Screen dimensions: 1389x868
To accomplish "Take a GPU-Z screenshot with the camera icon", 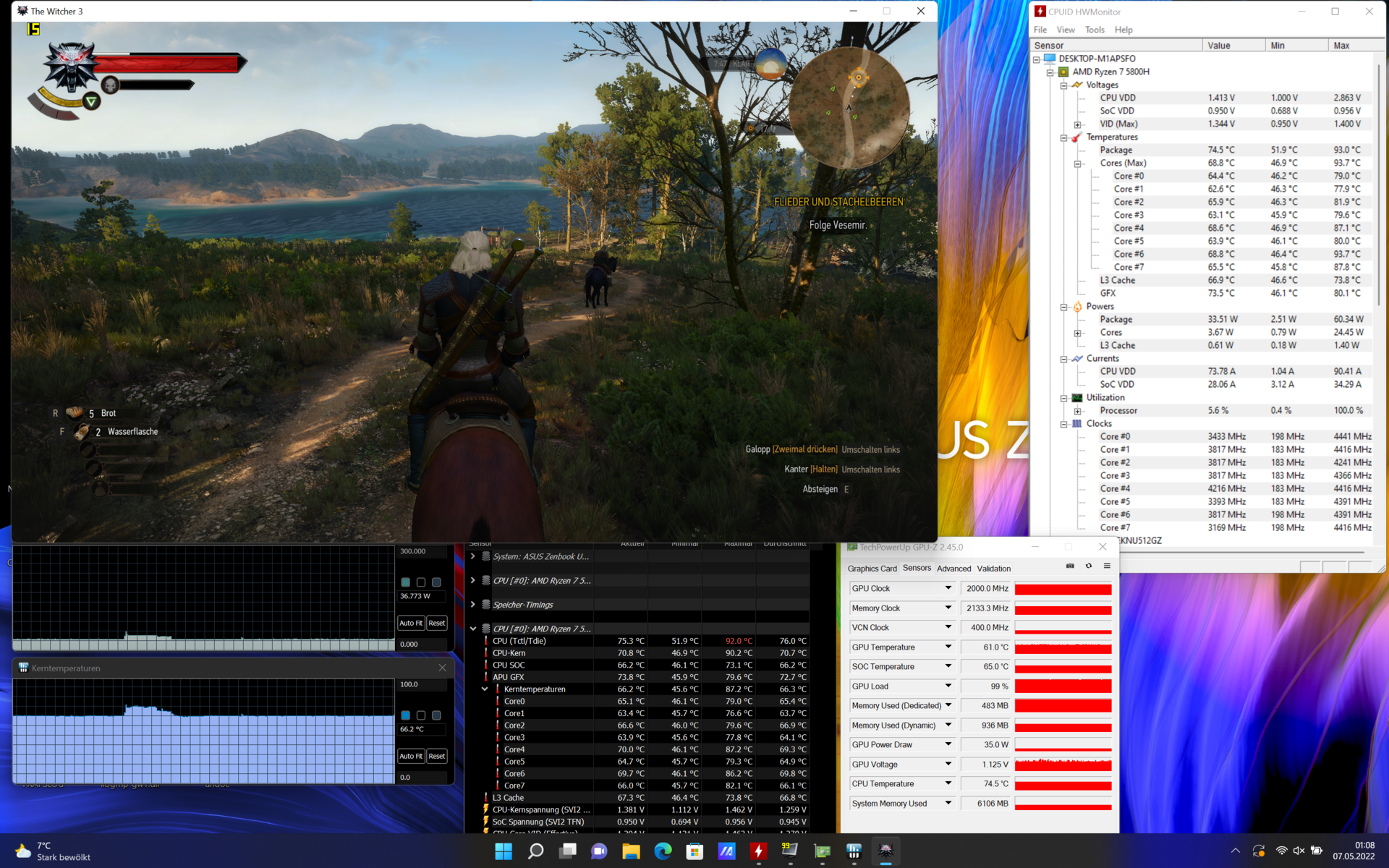I will coord(1070,566).
